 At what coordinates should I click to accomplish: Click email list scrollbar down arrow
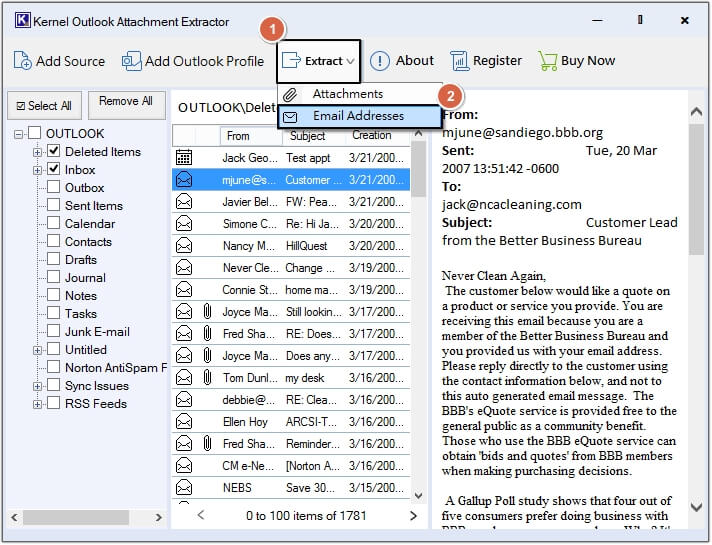click(419, 495)
